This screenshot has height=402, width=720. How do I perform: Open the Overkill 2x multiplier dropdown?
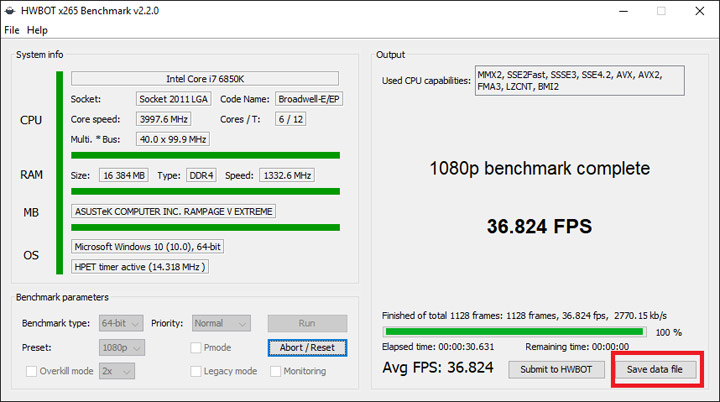click(x=117, y=371)
